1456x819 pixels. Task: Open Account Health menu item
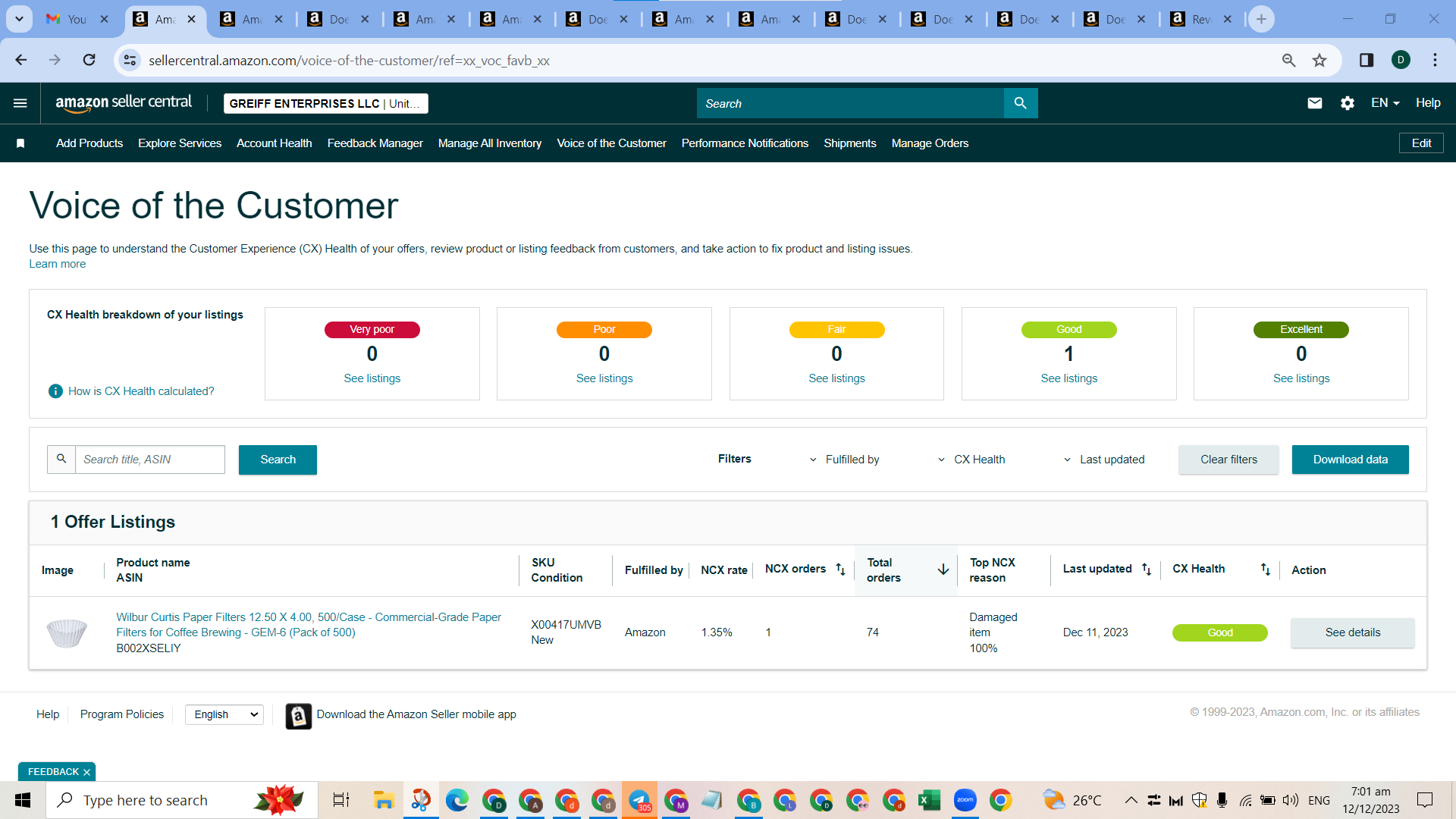click(275, 143)
